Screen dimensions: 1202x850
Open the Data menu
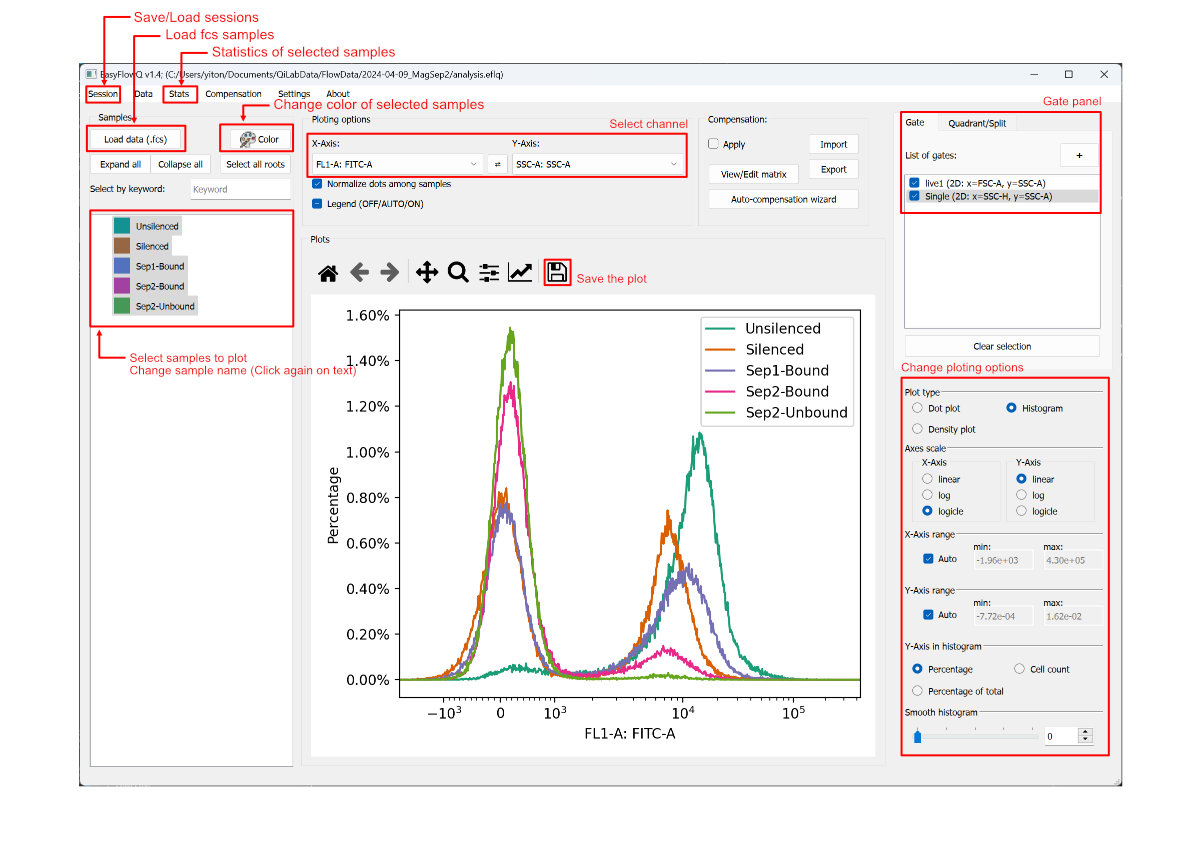pyautogui.click(x=144, y=94)
